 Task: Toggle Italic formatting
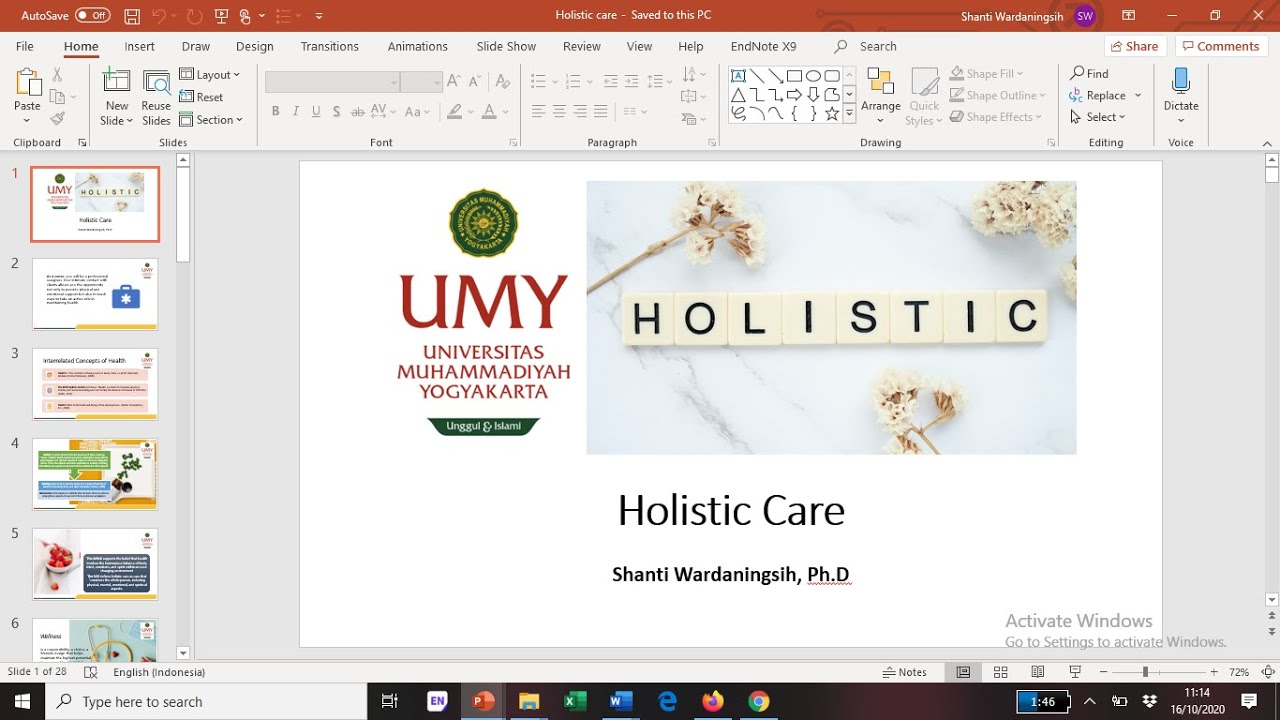pyautogui.click(x=296, y=111)
